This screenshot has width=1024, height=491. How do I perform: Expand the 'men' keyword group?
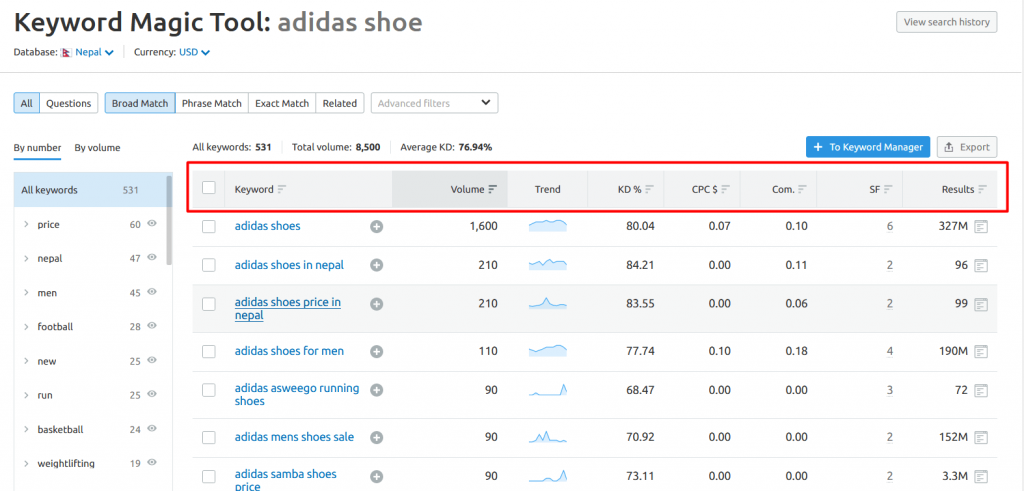26,293
